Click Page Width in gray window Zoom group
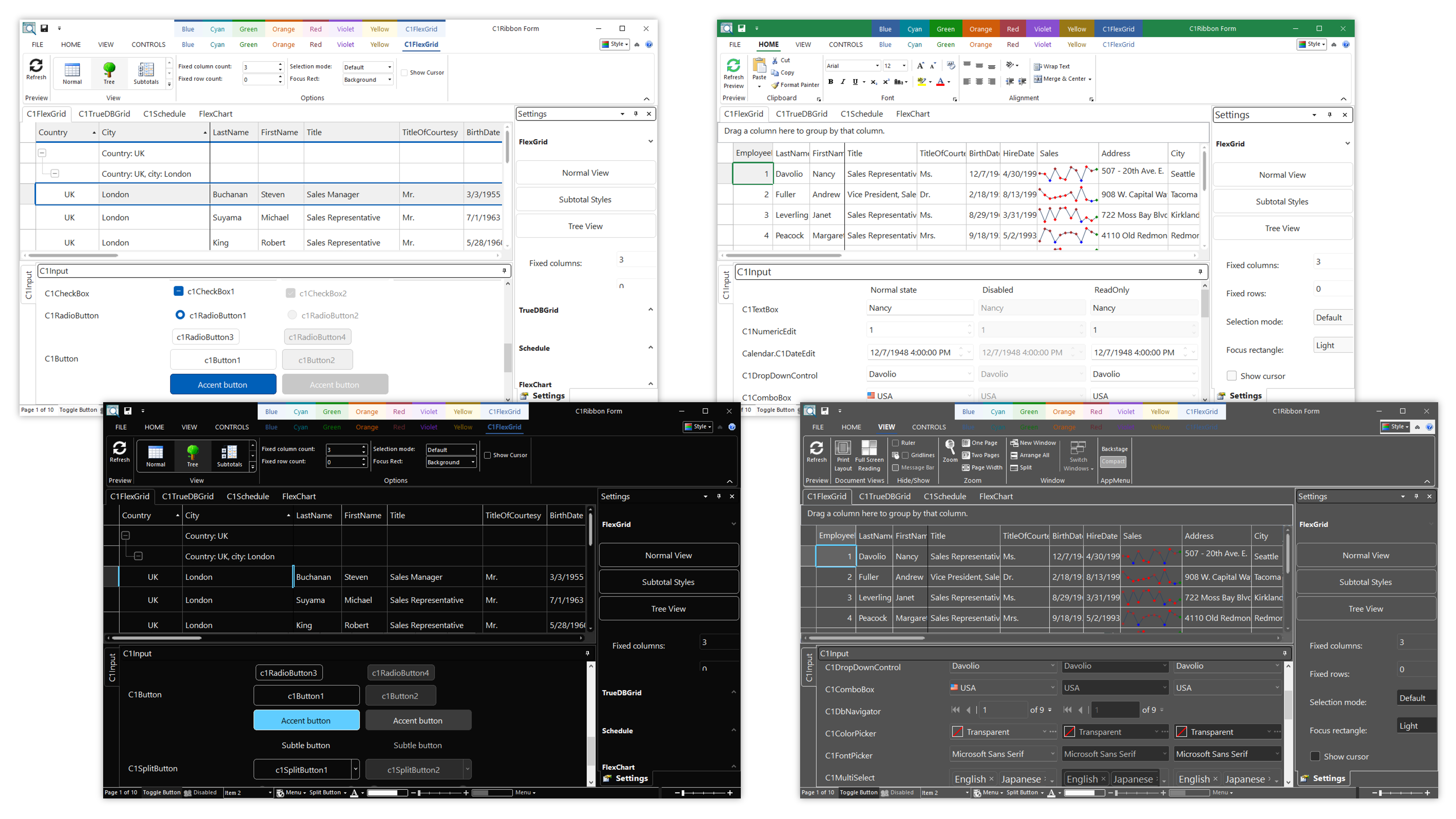1456x819 pixels. 982,467
